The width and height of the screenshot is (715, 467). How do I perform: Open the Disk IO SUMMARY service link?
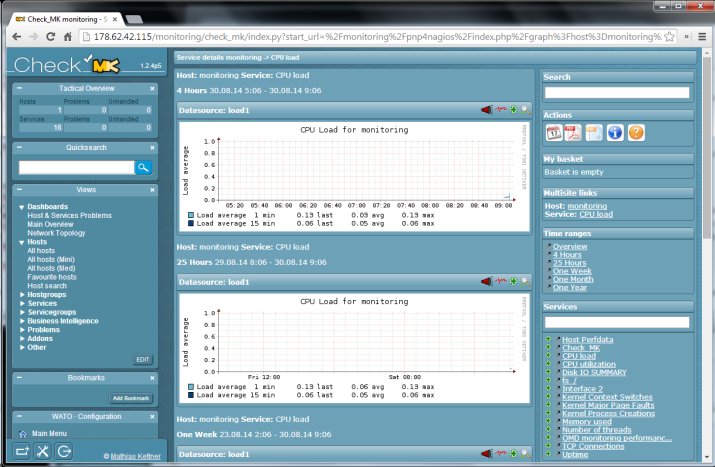coord(594,372)
